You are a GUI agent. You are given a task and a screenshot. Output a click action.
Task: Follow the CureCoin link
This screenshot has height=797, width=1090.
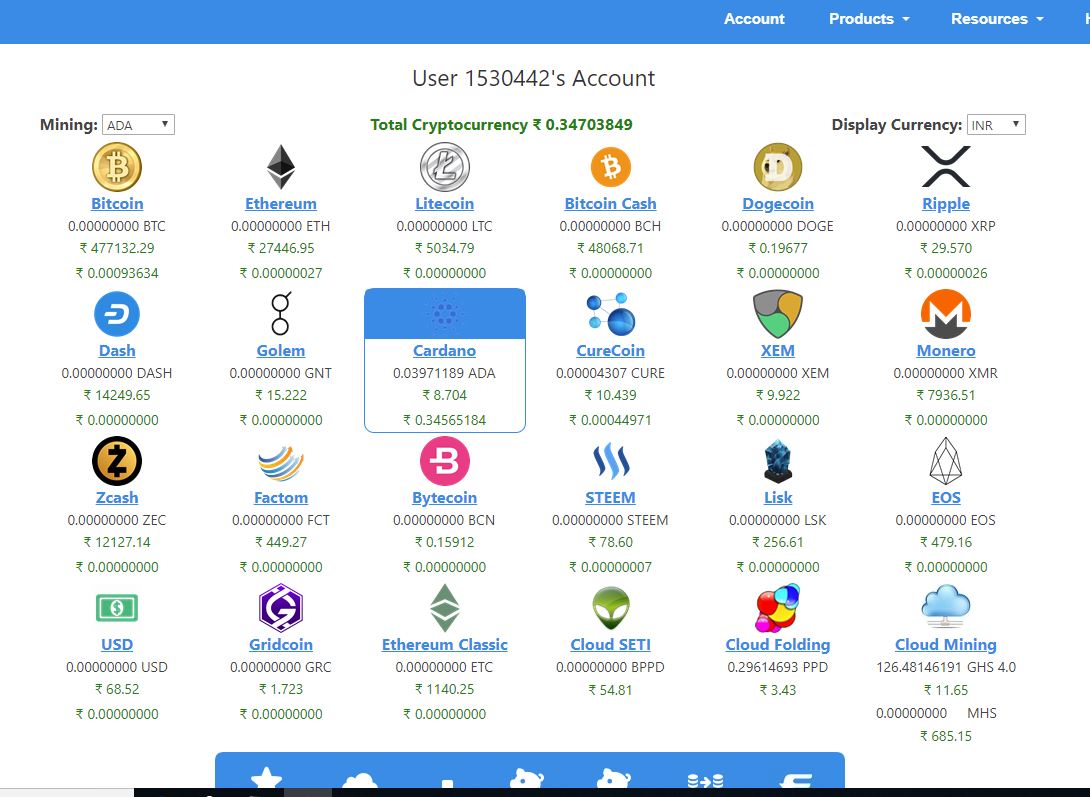tap(610, 350)
